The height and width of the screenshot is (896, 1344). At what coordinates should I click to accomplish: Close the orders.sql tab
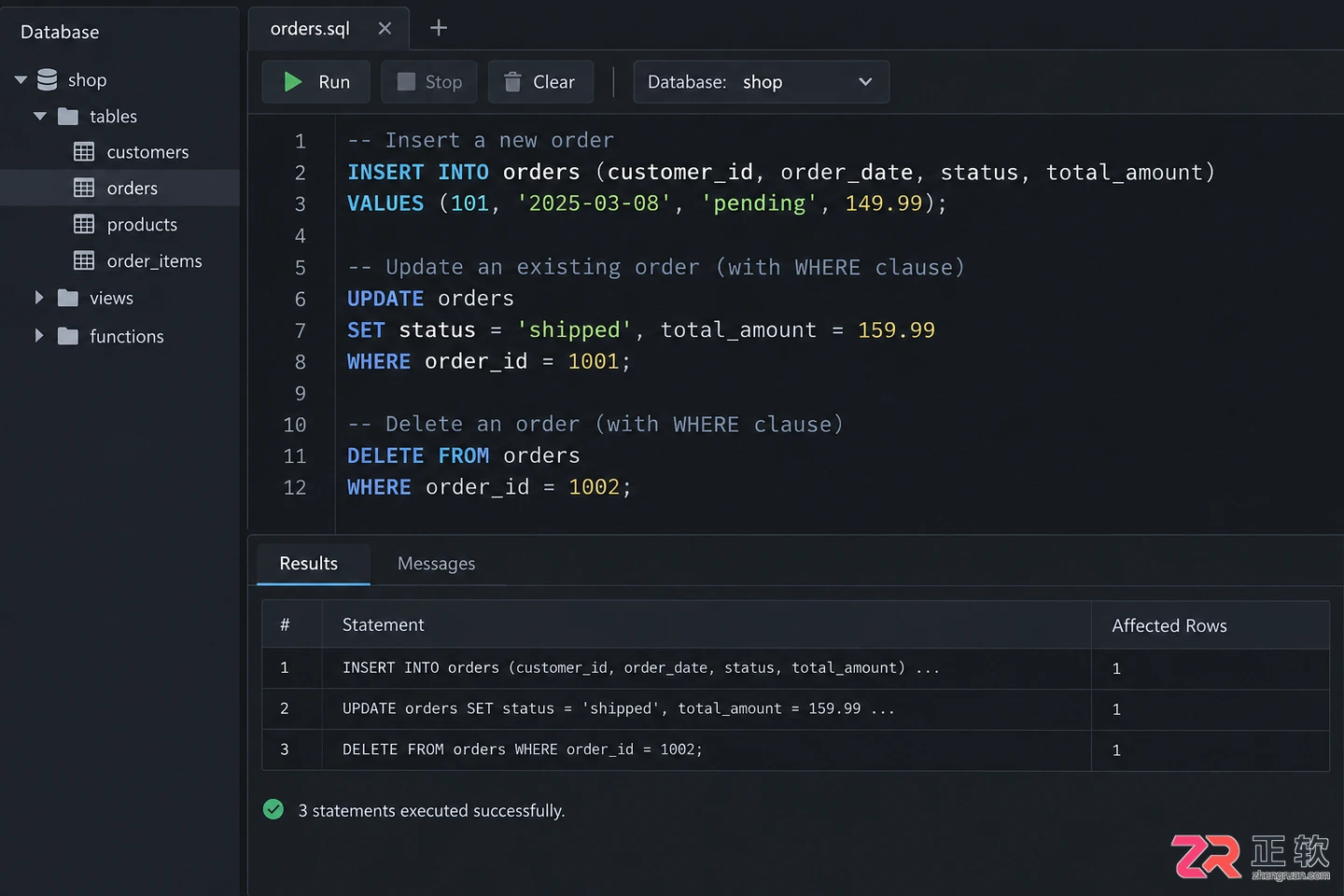385,29
